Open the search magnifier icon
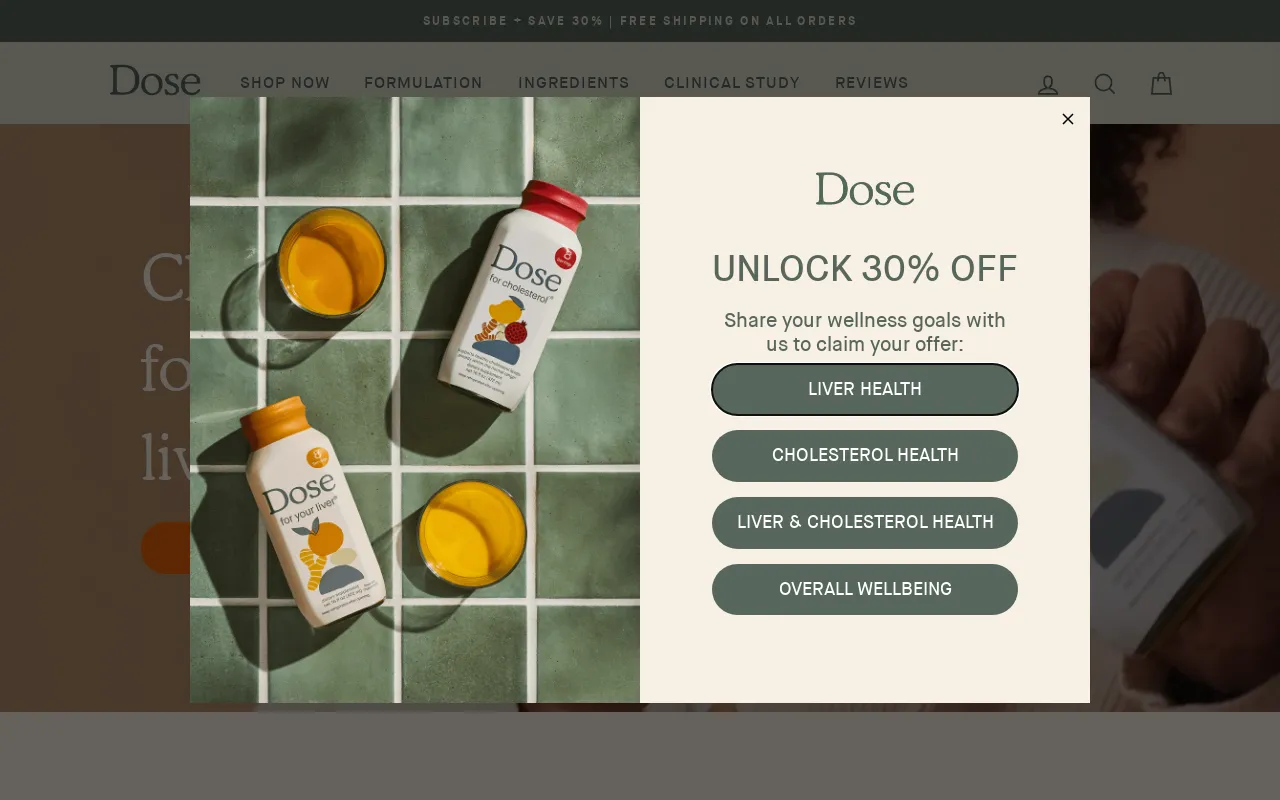 tap(1105, 84)
